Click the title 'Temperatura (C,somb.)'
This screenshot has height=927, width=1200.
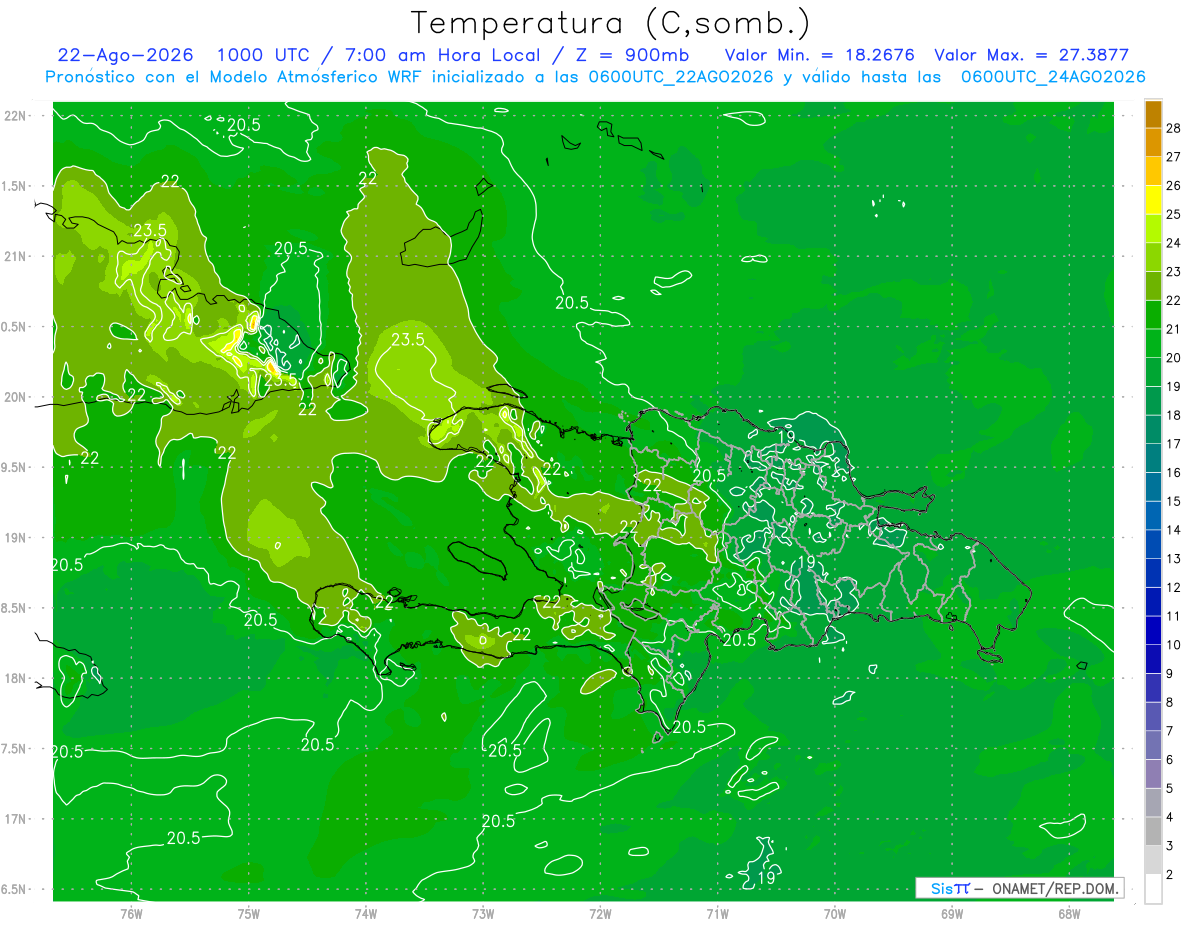[x=610, y=24]
